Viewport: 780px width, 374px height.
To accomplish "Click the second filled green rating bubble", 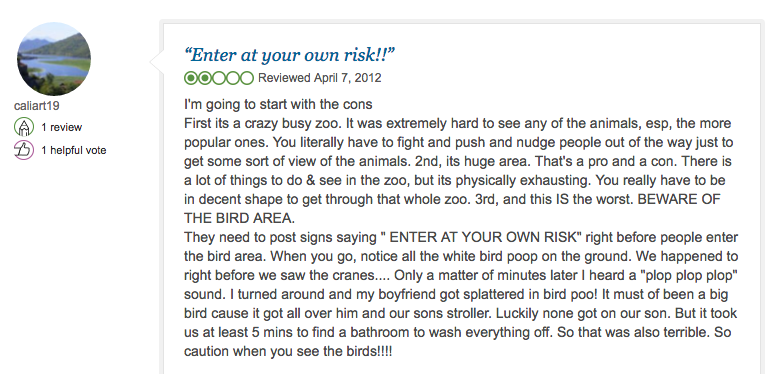I will click(x=205, y=78).
